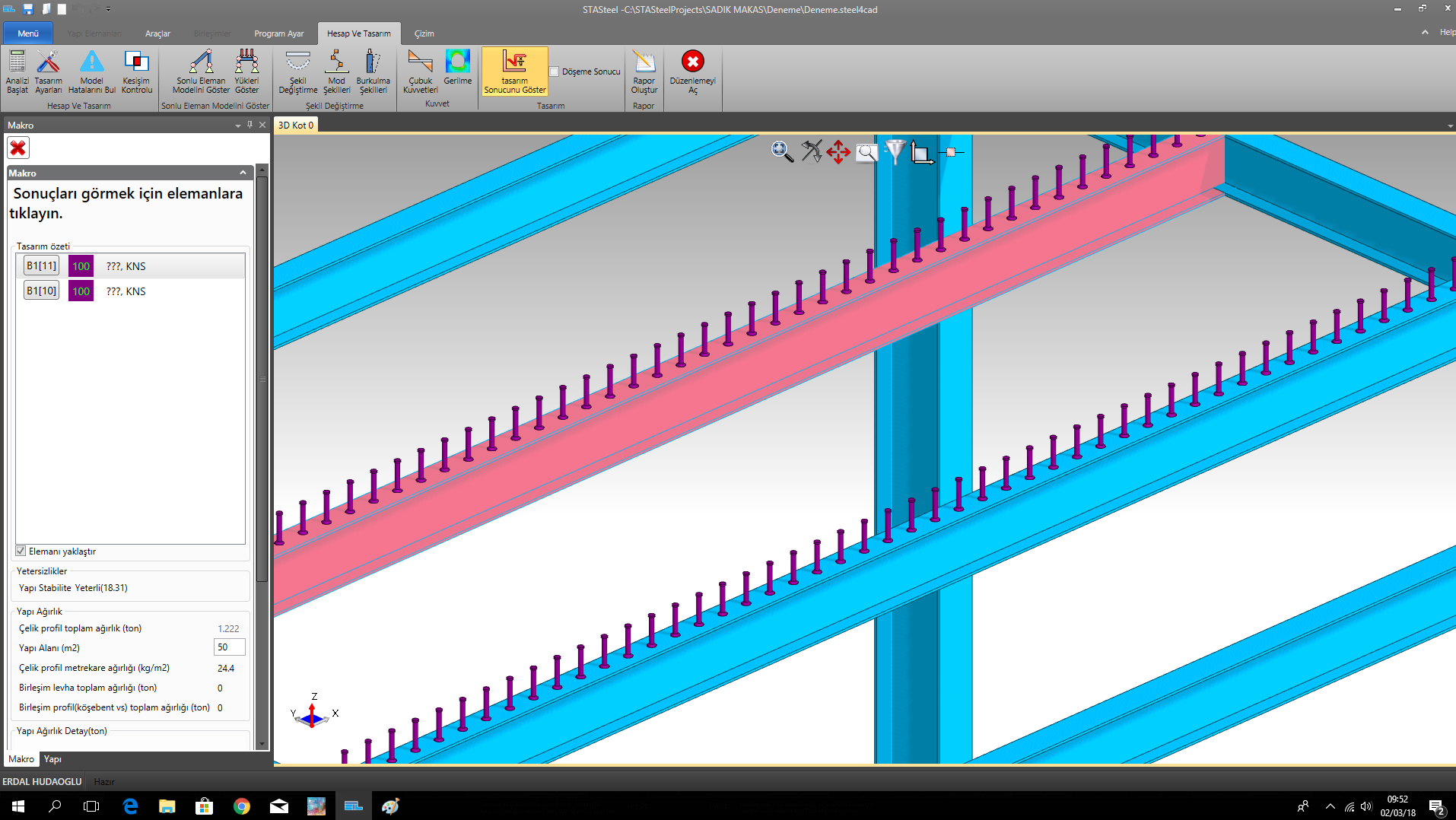Uncheck Elemanı yaklaştır checkbox

21,551
